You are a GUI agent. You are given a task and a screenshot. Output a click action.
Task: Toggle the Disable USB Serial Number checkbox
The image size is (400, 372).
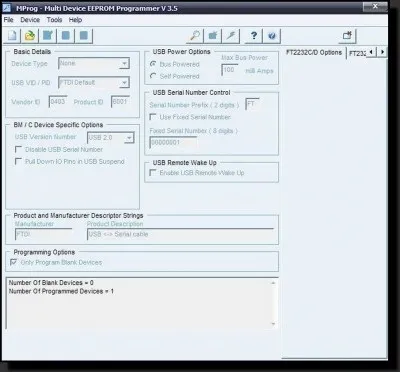[x=18, y=149]
